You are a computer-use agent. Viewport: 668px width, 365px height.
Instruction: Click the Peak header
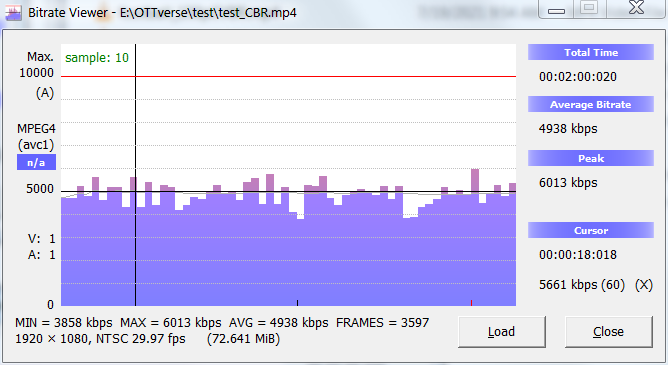pyautogui.click(x=590, y=158)
